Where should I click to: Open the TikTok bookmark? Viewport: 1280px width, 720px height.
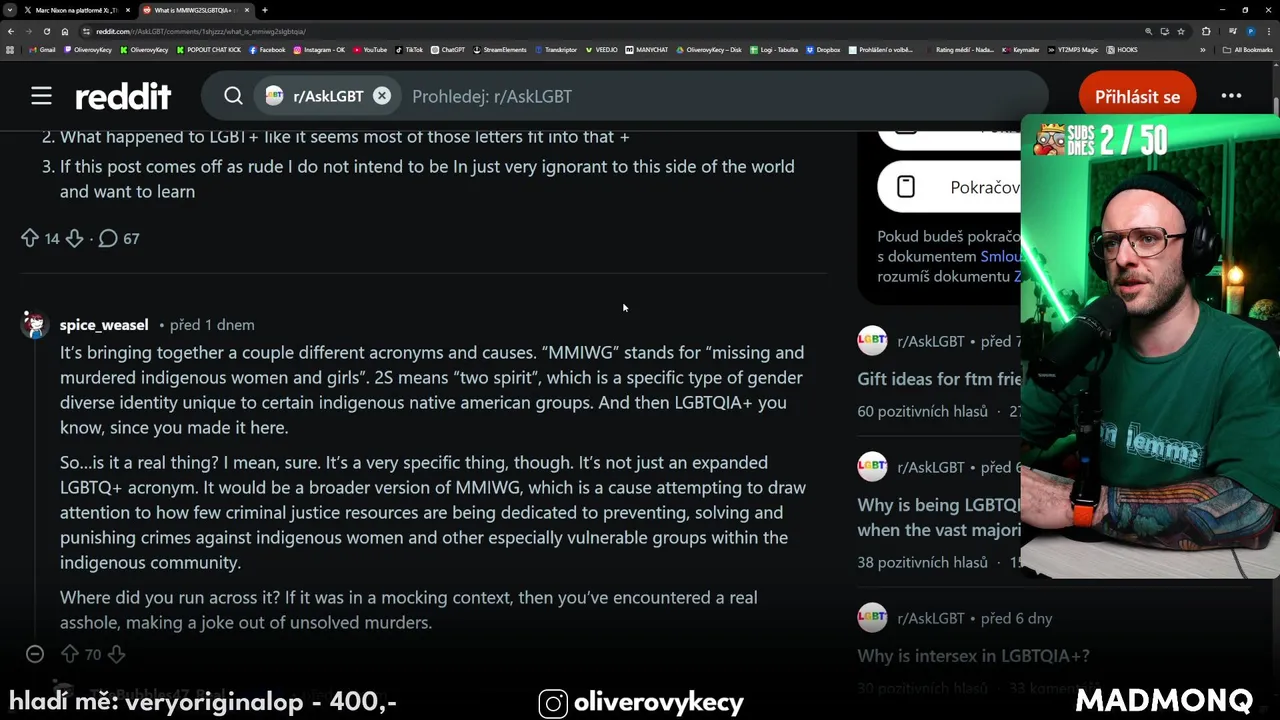coord(409,49)
